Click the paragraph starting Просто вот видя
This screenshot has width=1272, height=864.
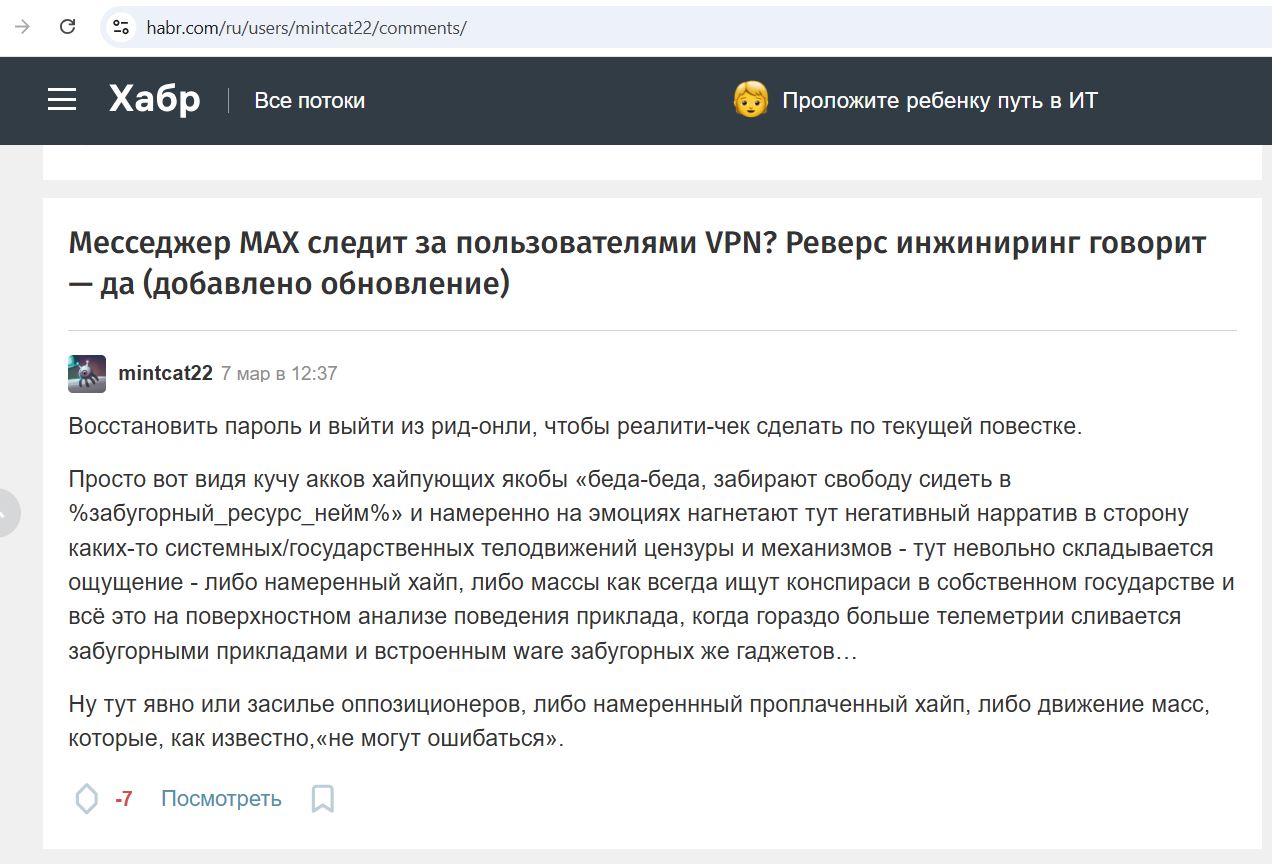[x=651, y=565]
